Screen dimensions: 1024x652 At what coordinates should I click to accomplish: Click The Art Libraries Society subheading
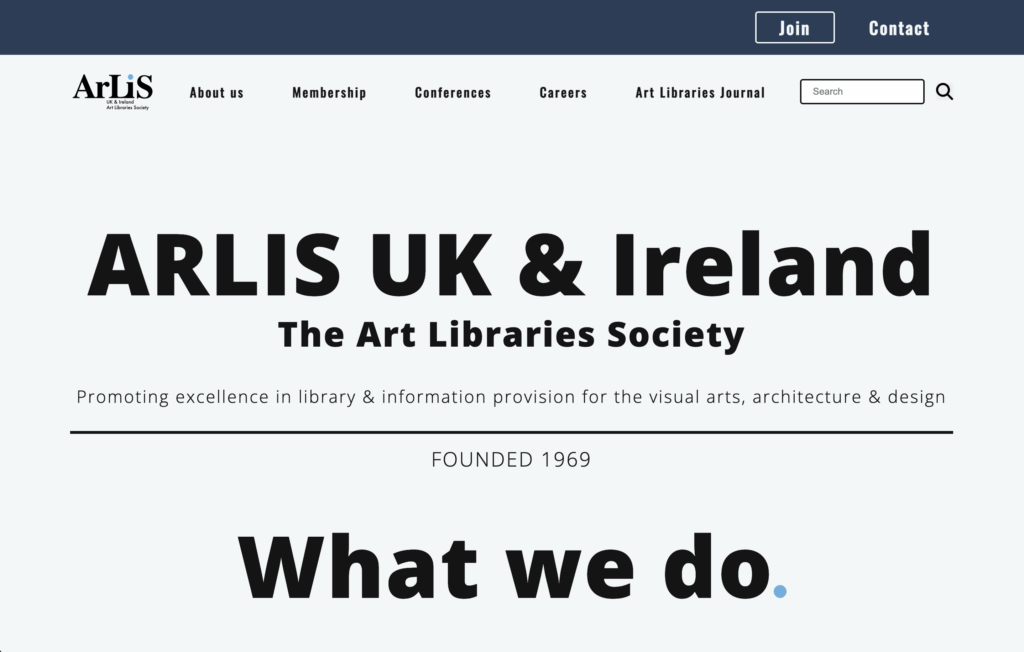(x=511, y=334)
